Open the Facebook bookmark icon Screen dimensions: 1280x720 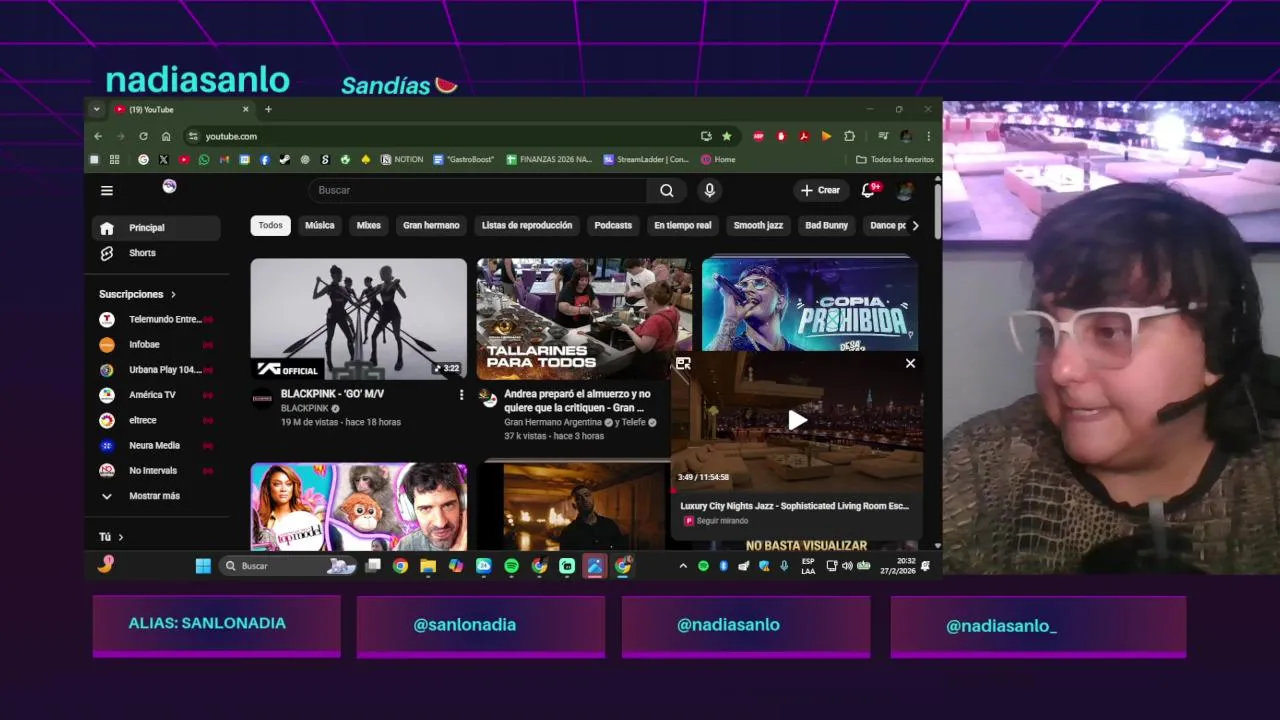point(265,159)
